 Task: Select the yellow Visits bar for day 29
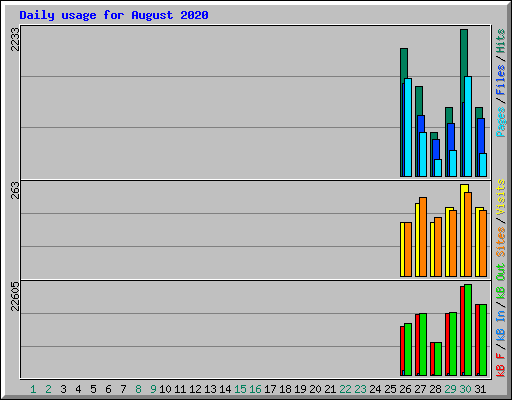point(448,242)
